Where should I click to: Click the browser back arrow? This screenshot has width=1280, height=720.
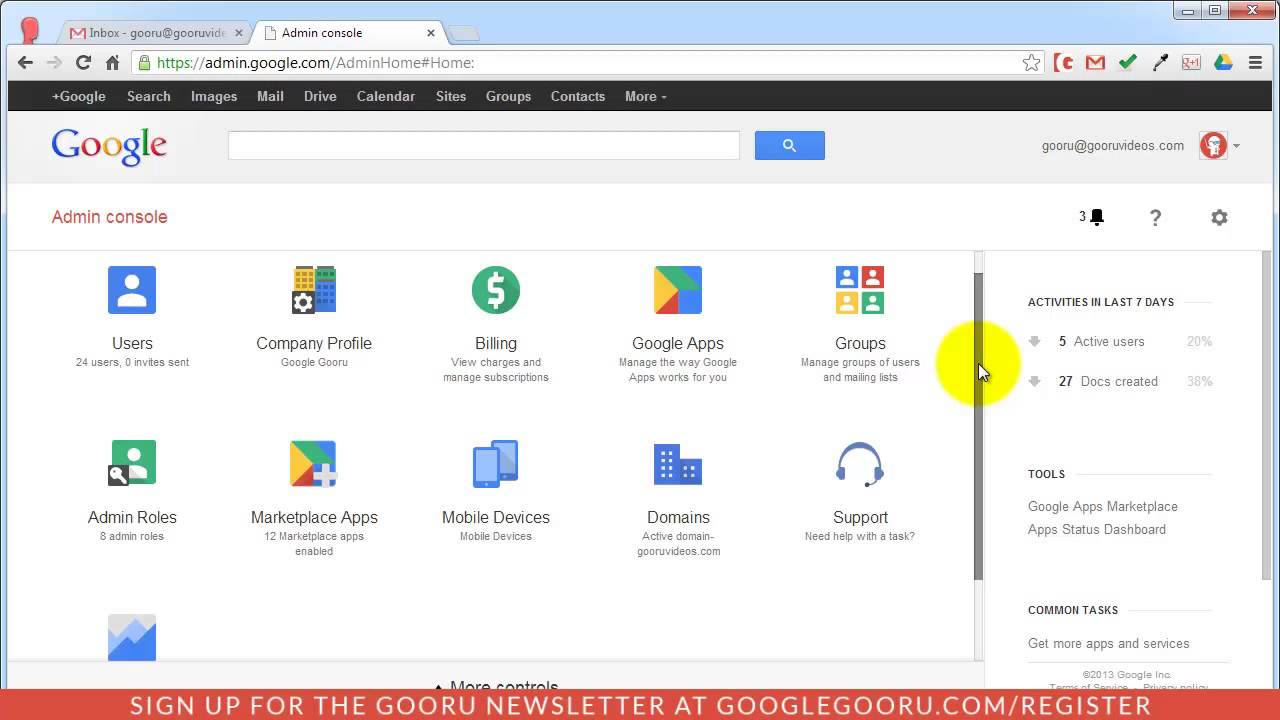pyautogui.click(x=26, y=62)
